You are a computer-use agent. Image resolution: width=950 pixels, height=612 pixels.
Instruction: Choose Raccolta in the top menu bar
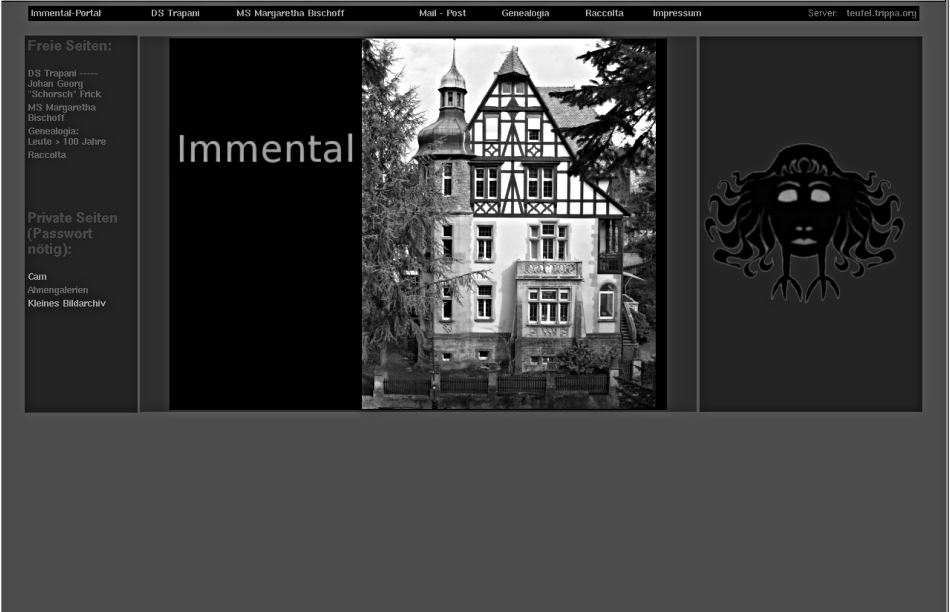click(604, 14)
